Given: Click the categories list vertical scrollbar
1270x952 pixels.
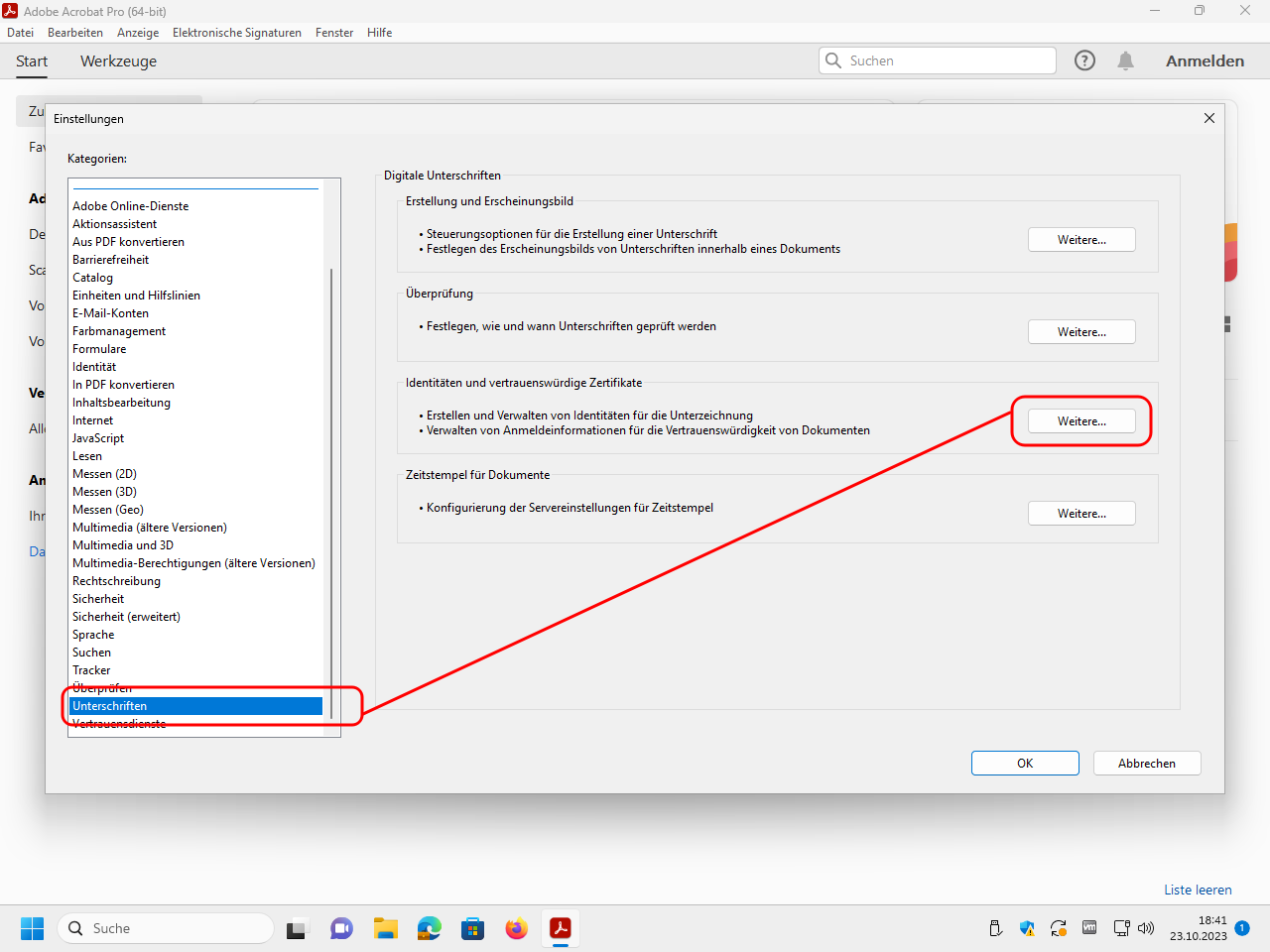Looking at the screenshot, I should point(331,496).
